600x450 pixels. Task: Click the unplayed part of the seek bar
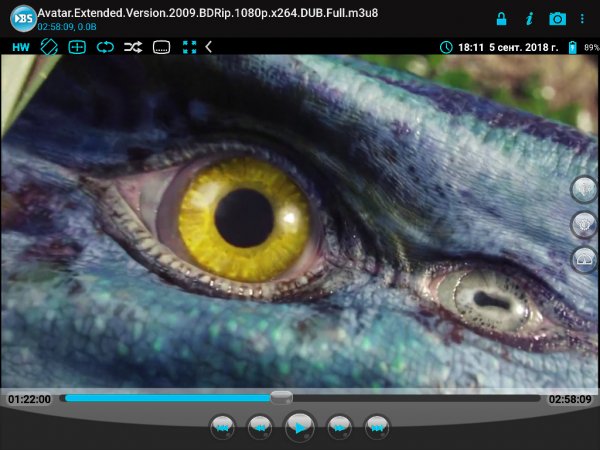(x=416, y=398)
